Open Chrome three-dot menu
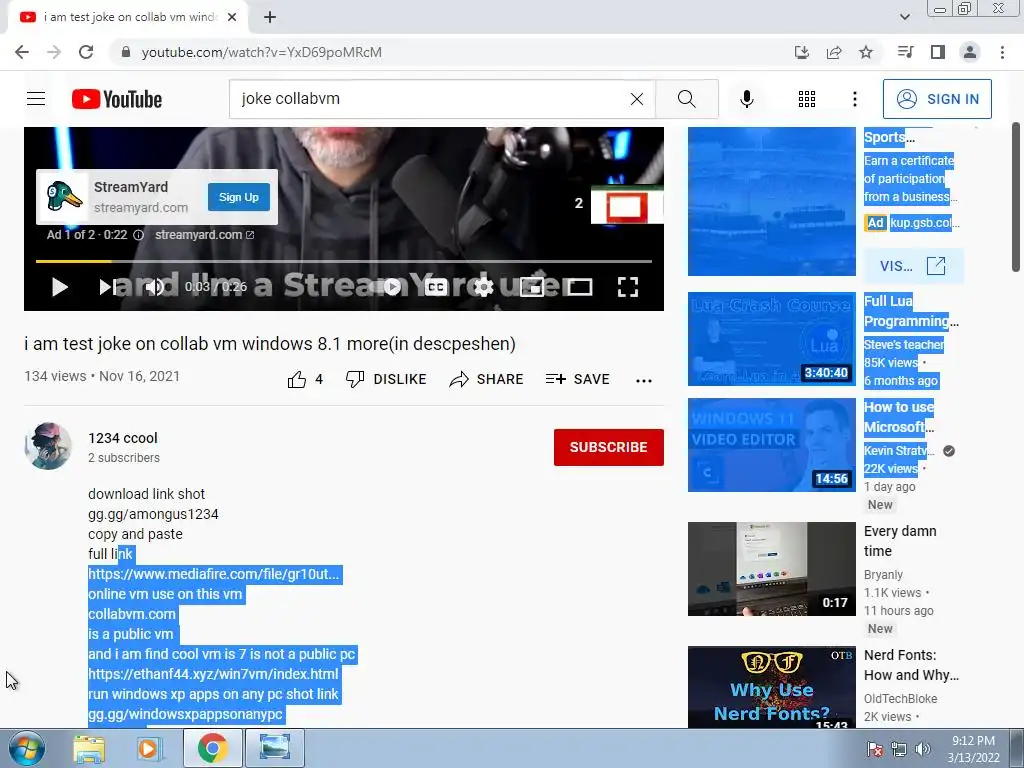This screenshot has width=1024, height=768. click(1002, 52)
